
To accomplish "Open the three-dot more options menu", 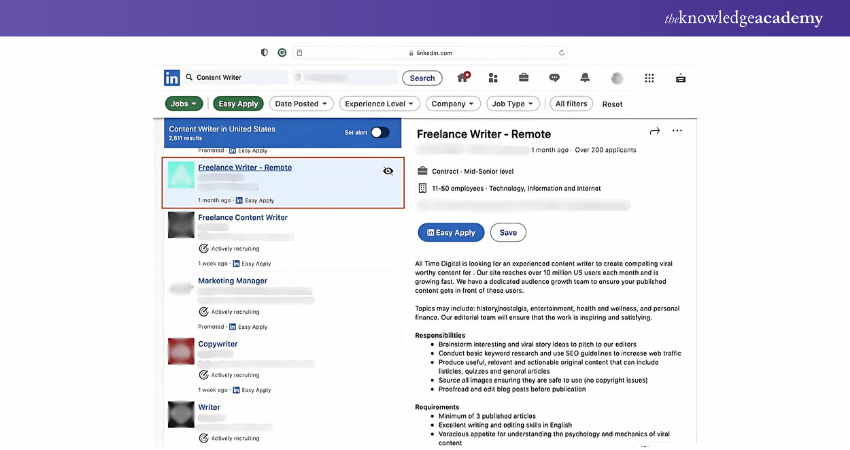I will 677,131.
